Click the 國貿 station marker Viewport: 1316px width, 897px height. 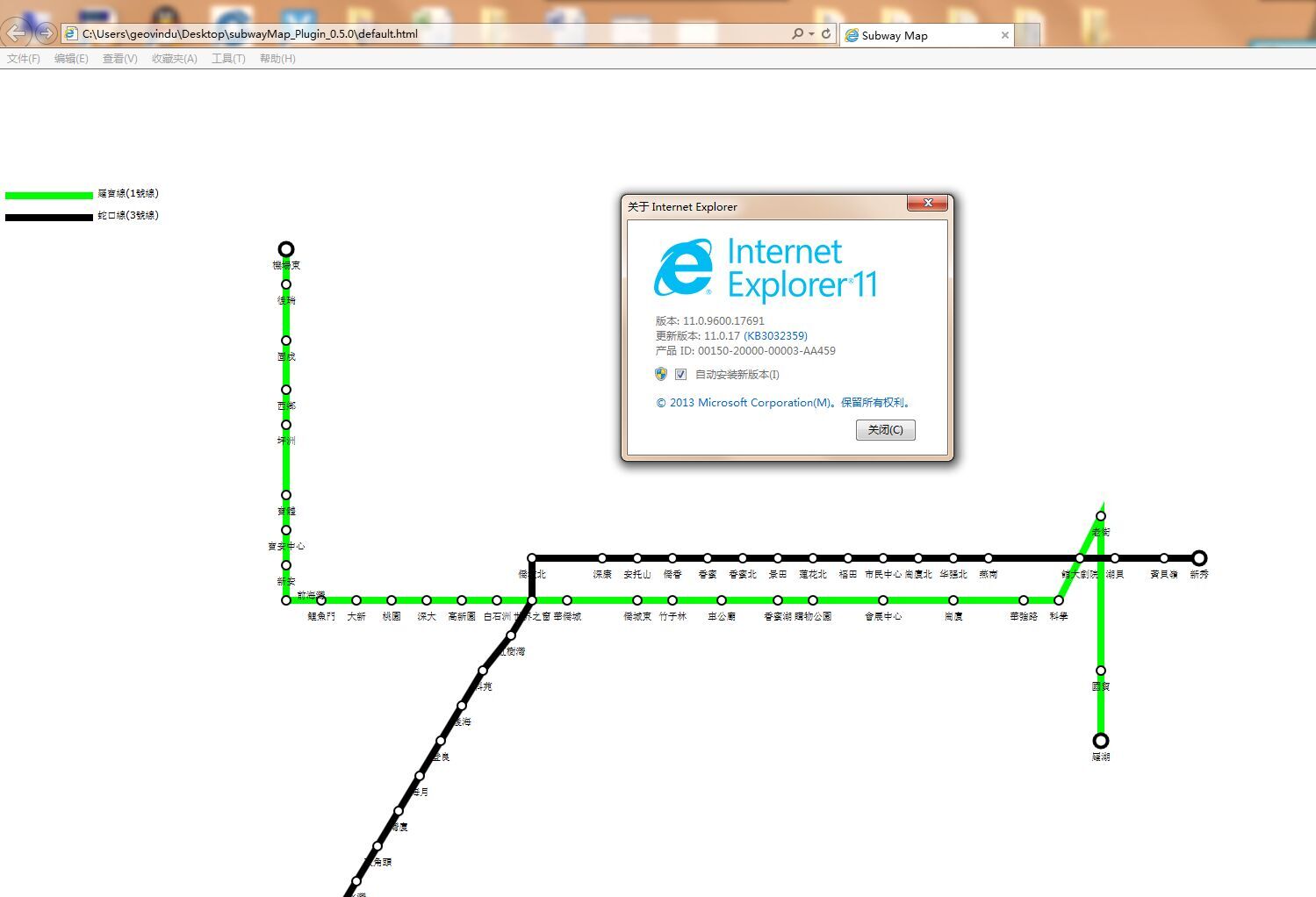click(1101, 671)
